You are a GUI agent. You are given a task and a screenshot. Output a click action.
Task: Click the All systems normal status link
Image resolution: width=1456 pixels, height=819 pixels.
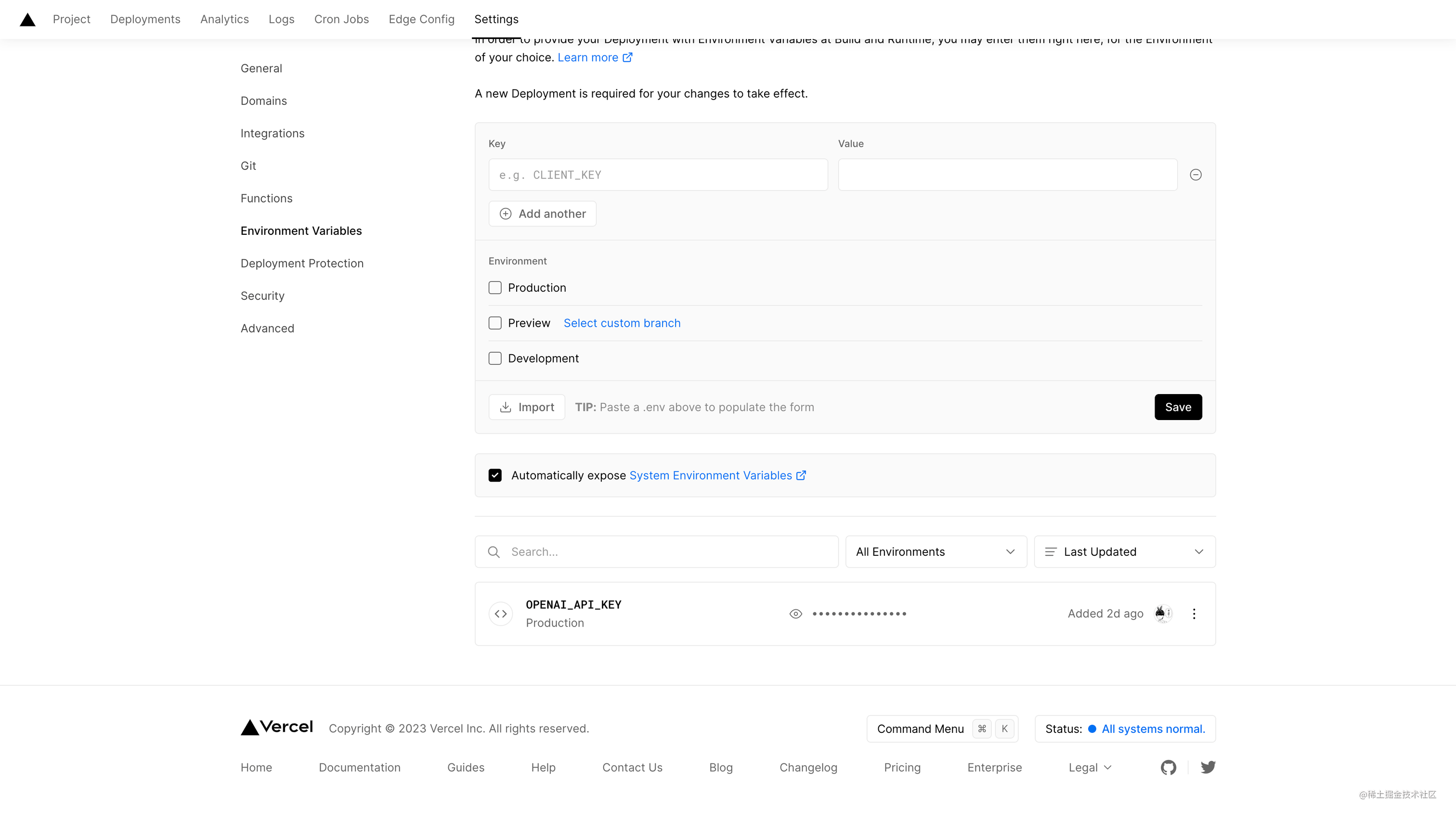[1153, 729]
